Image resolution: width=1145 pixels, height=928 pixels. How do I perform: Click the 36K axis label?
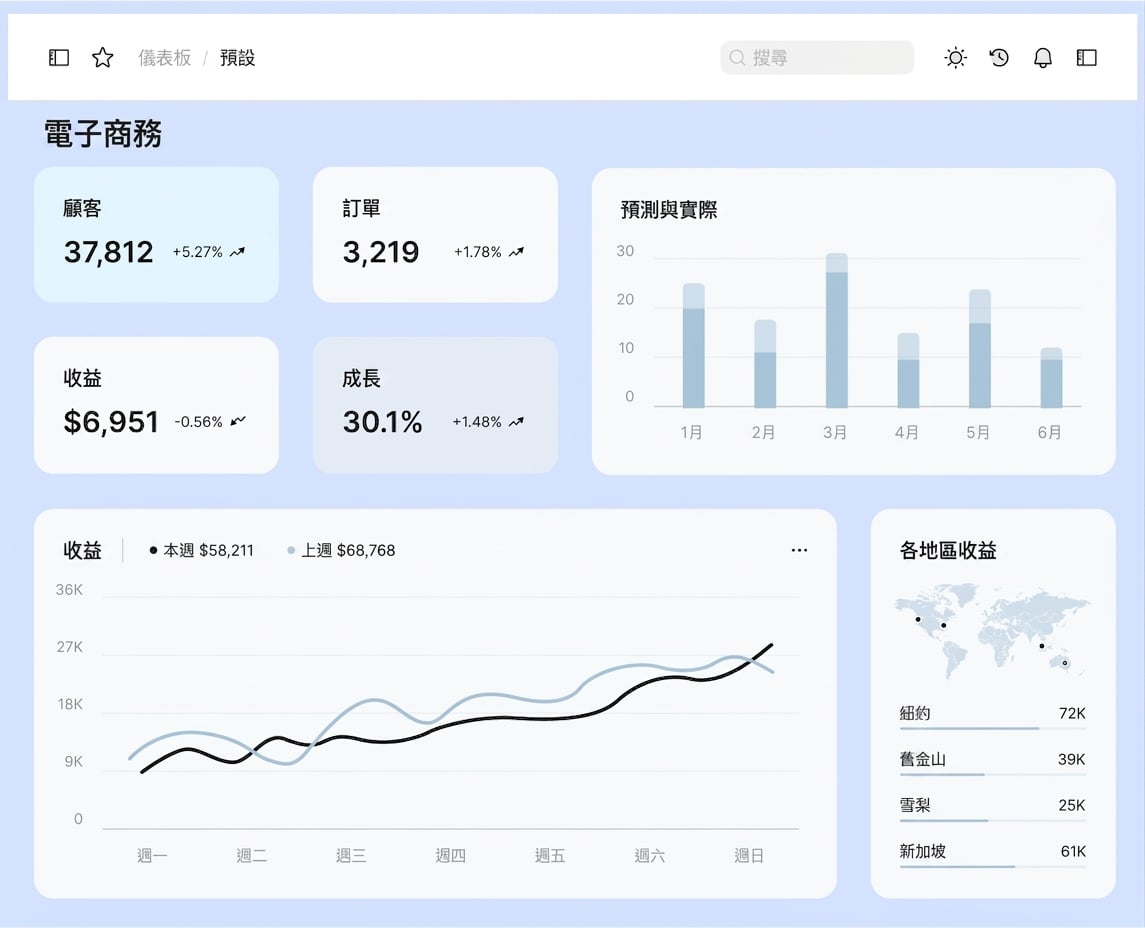click(69, 589)
